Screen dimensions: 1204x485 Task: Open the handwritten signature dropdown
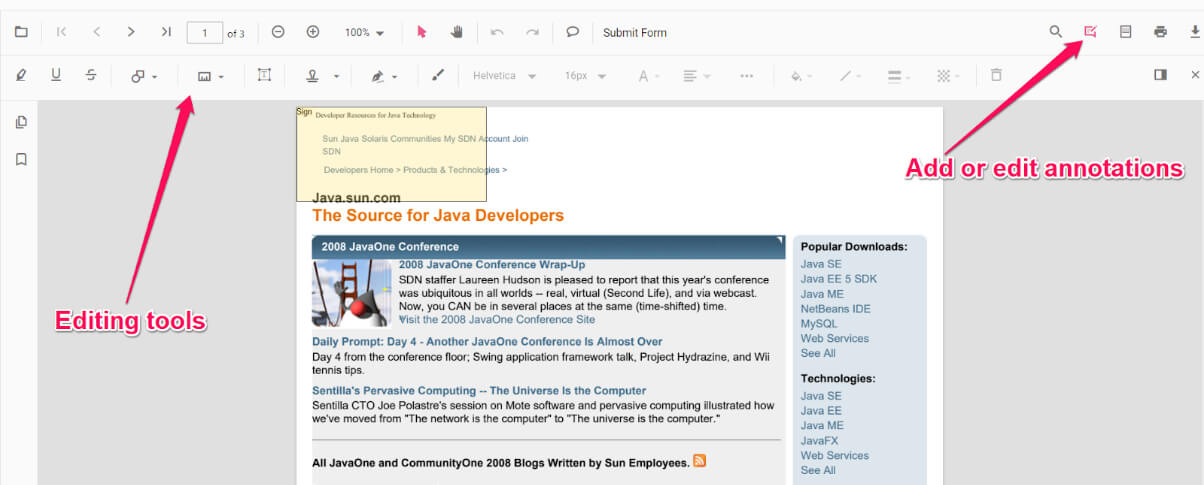(x=384, y=76)
